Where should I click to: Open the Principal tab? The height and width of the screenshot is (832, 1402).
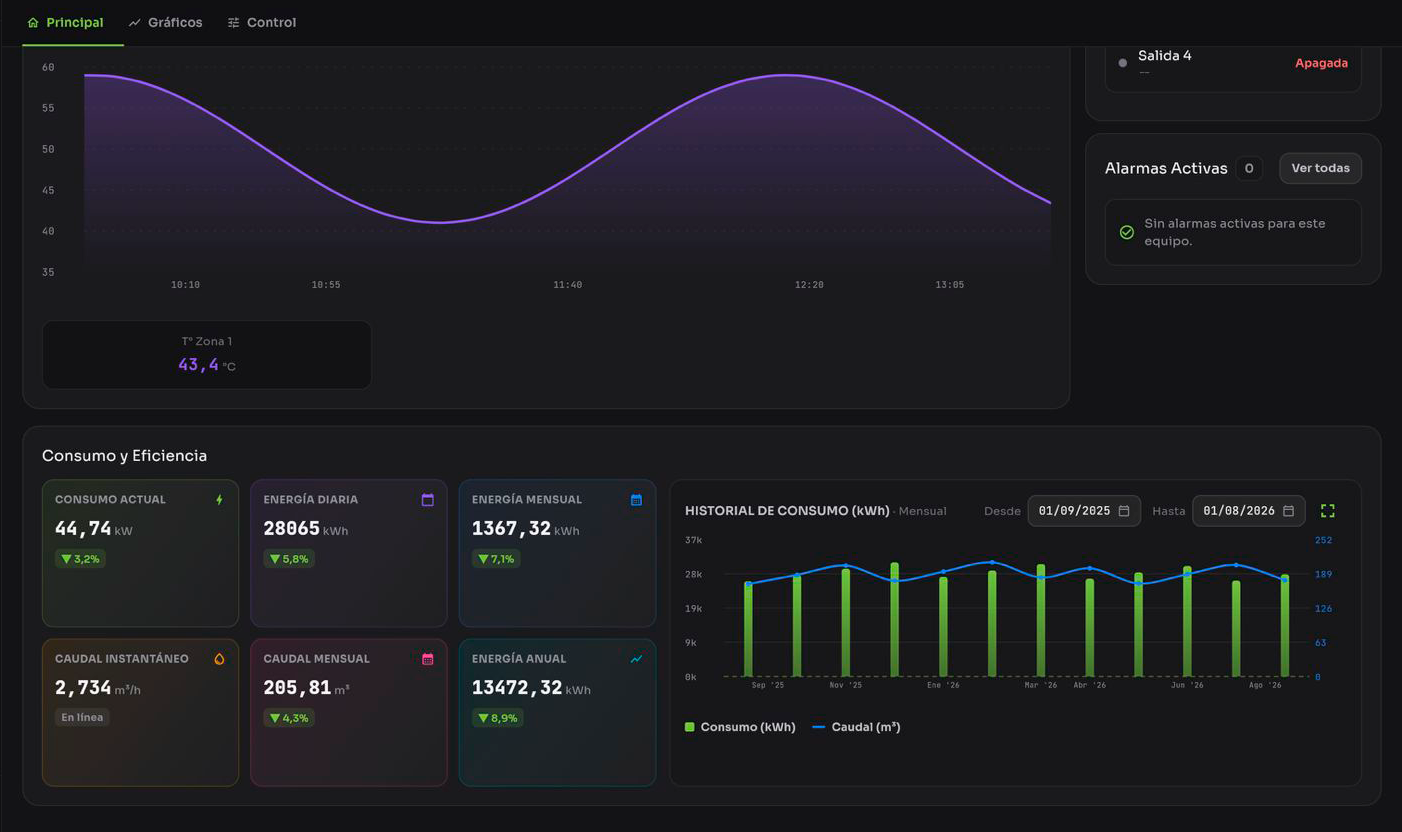tap(65, 22)
